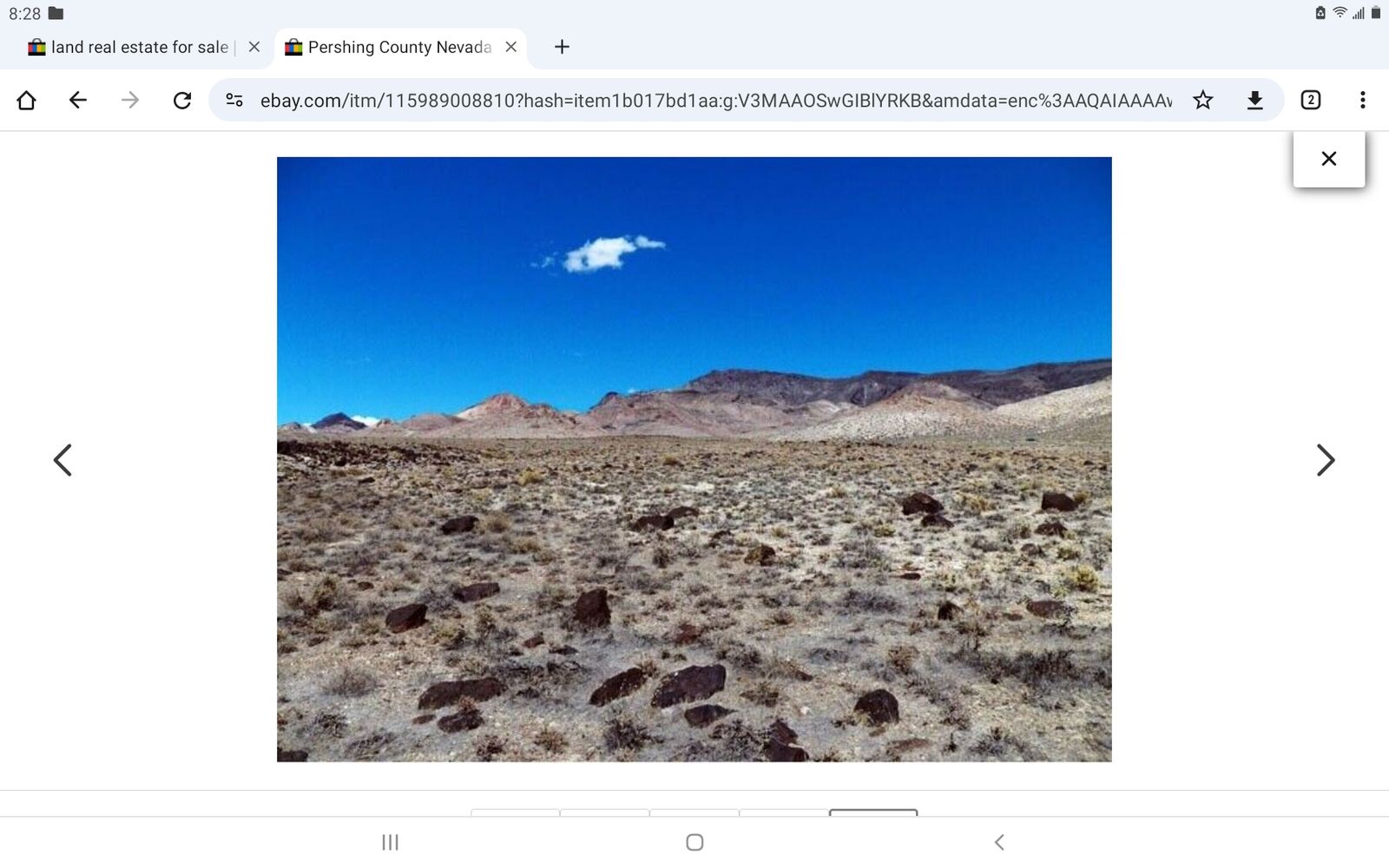
Task: Show the next listing photo
Action: [1326, 460]
